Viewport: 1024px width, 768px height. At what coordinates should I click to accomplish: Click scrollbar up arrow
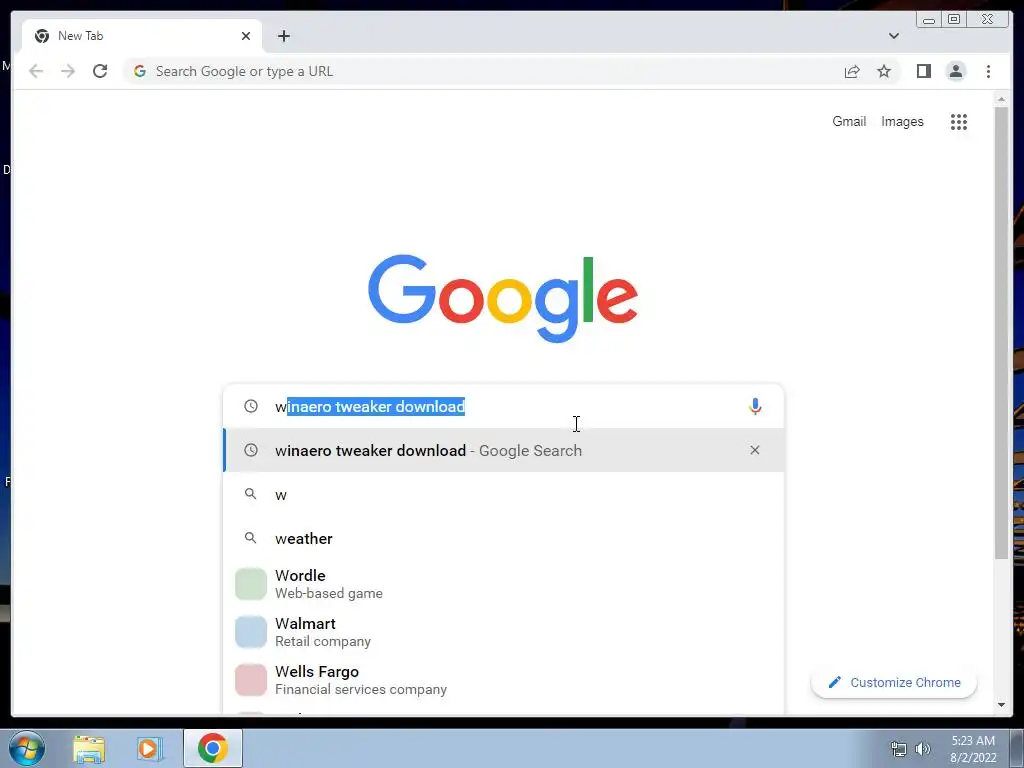(1002, 99)
